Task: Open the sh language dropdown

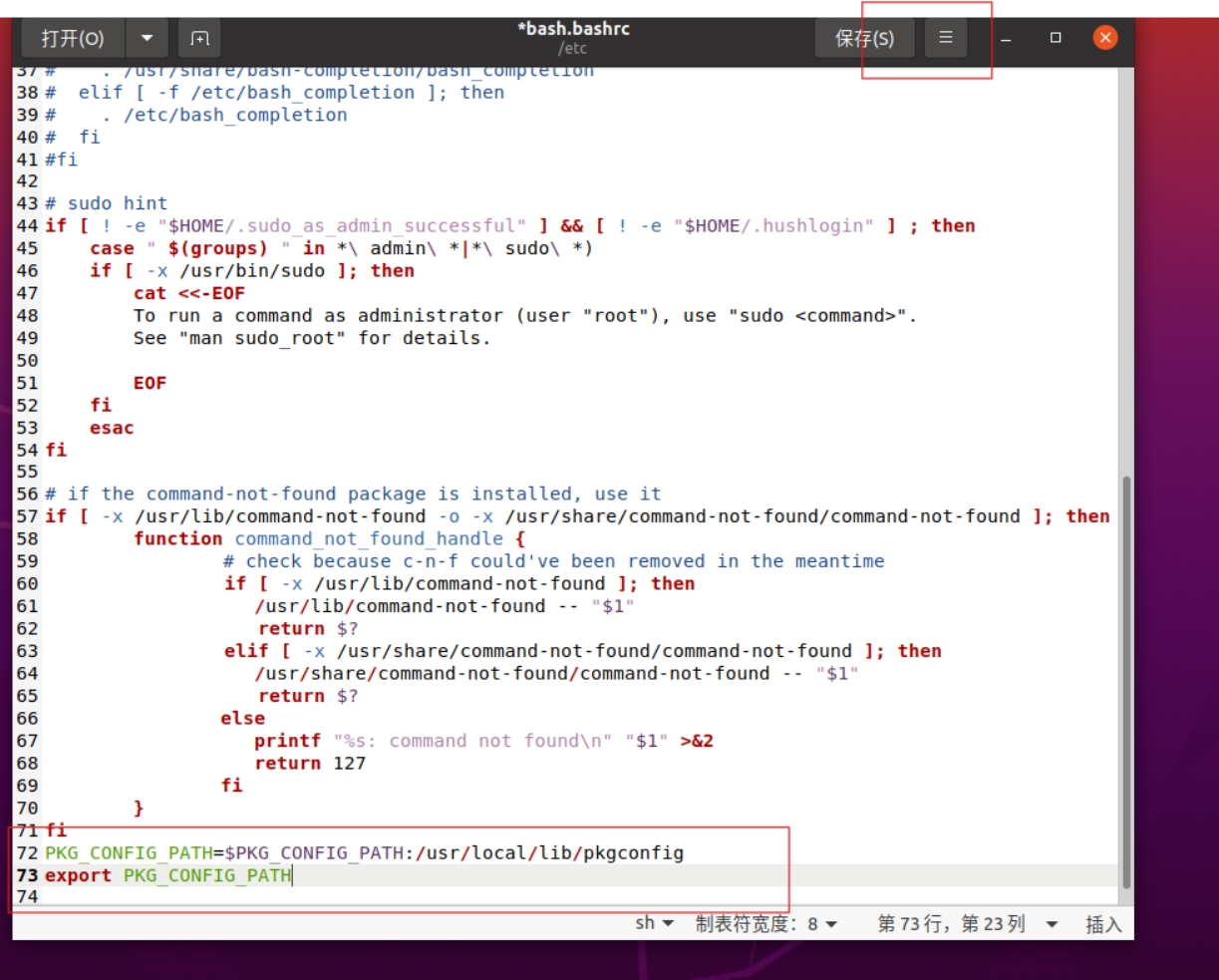Action: coord(655,923)
